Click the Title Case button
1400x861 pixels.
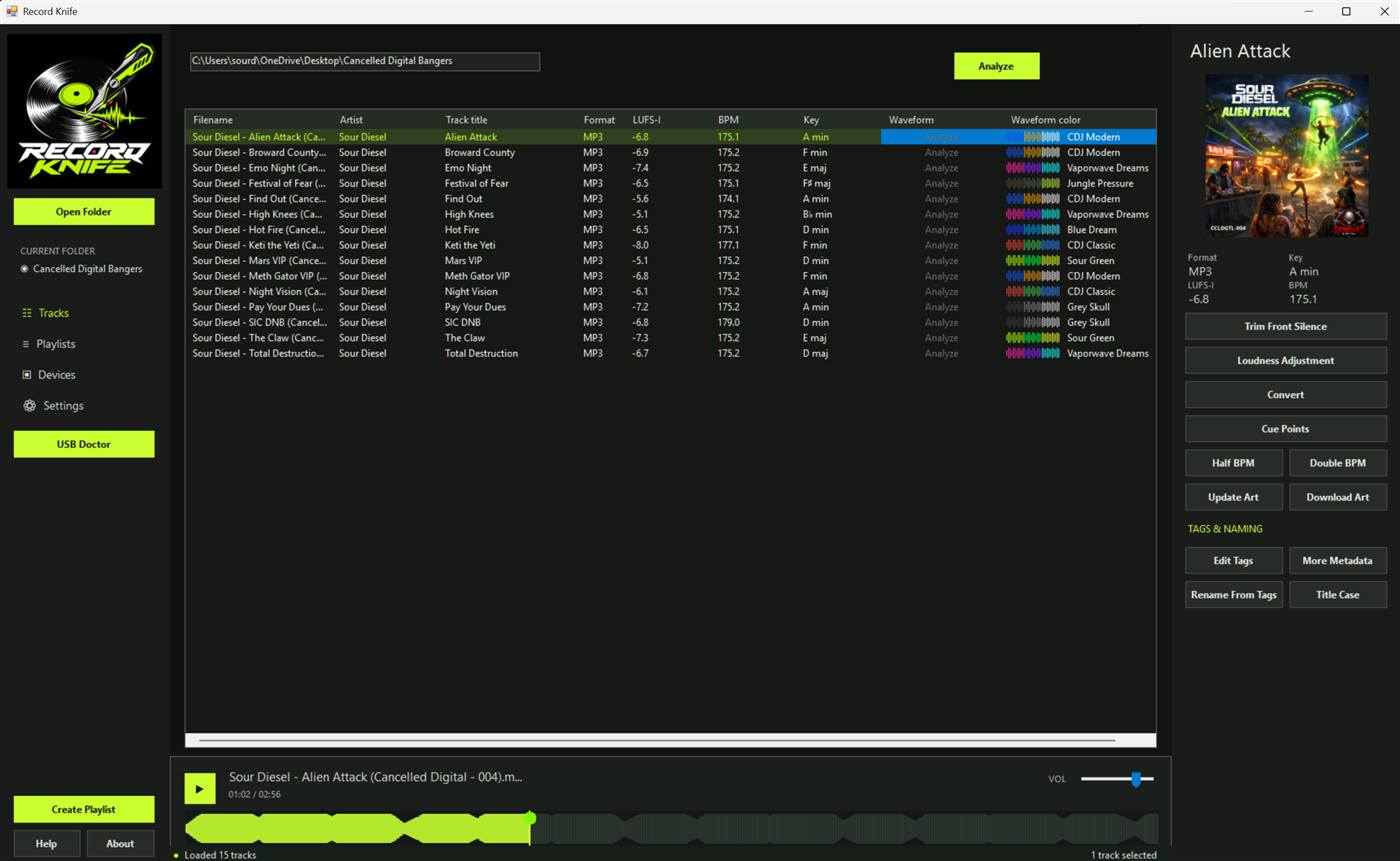tap(1338, 595)
